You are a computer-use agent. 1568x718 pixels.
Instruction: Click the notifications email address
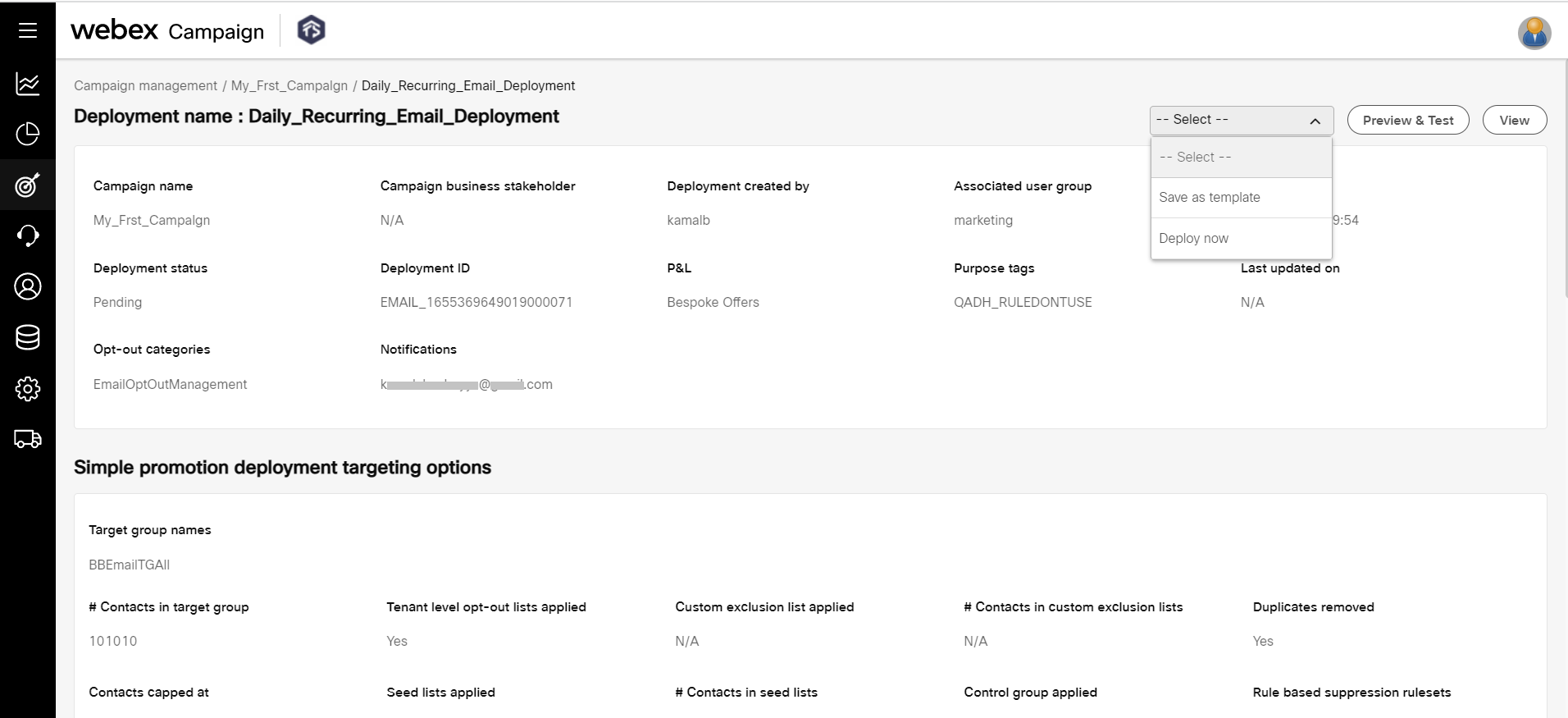tap(467, 384)
